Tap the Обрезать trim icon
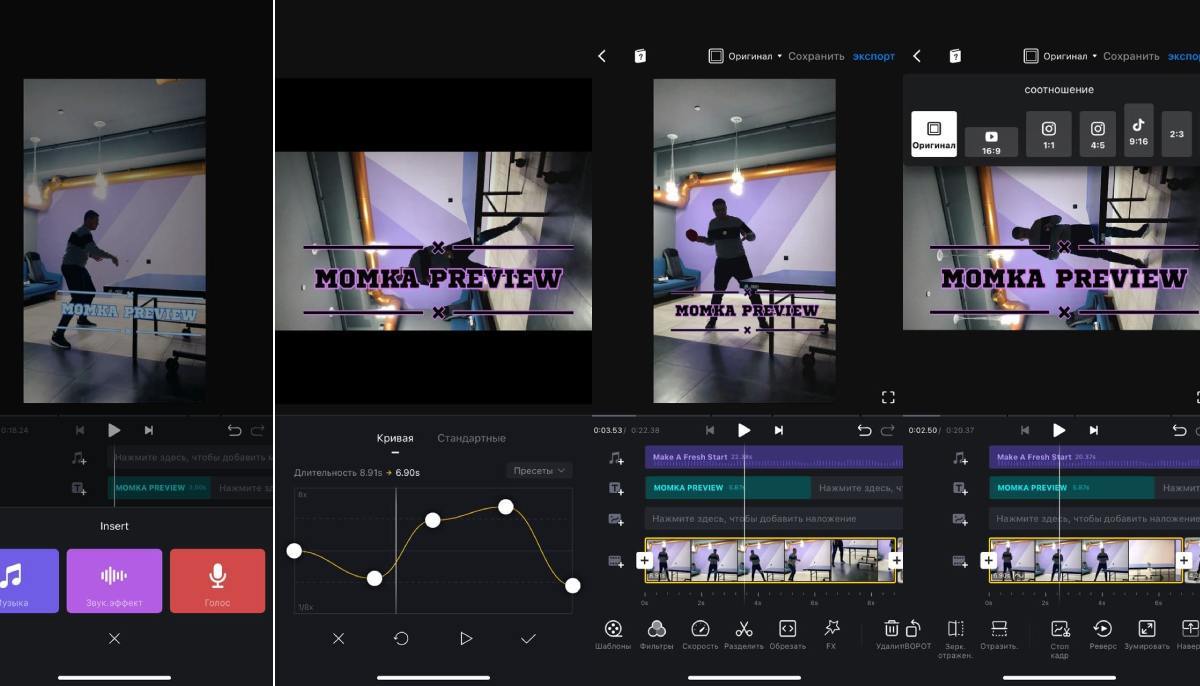Viewport: 1200px width, 686px height. [787, 630]
